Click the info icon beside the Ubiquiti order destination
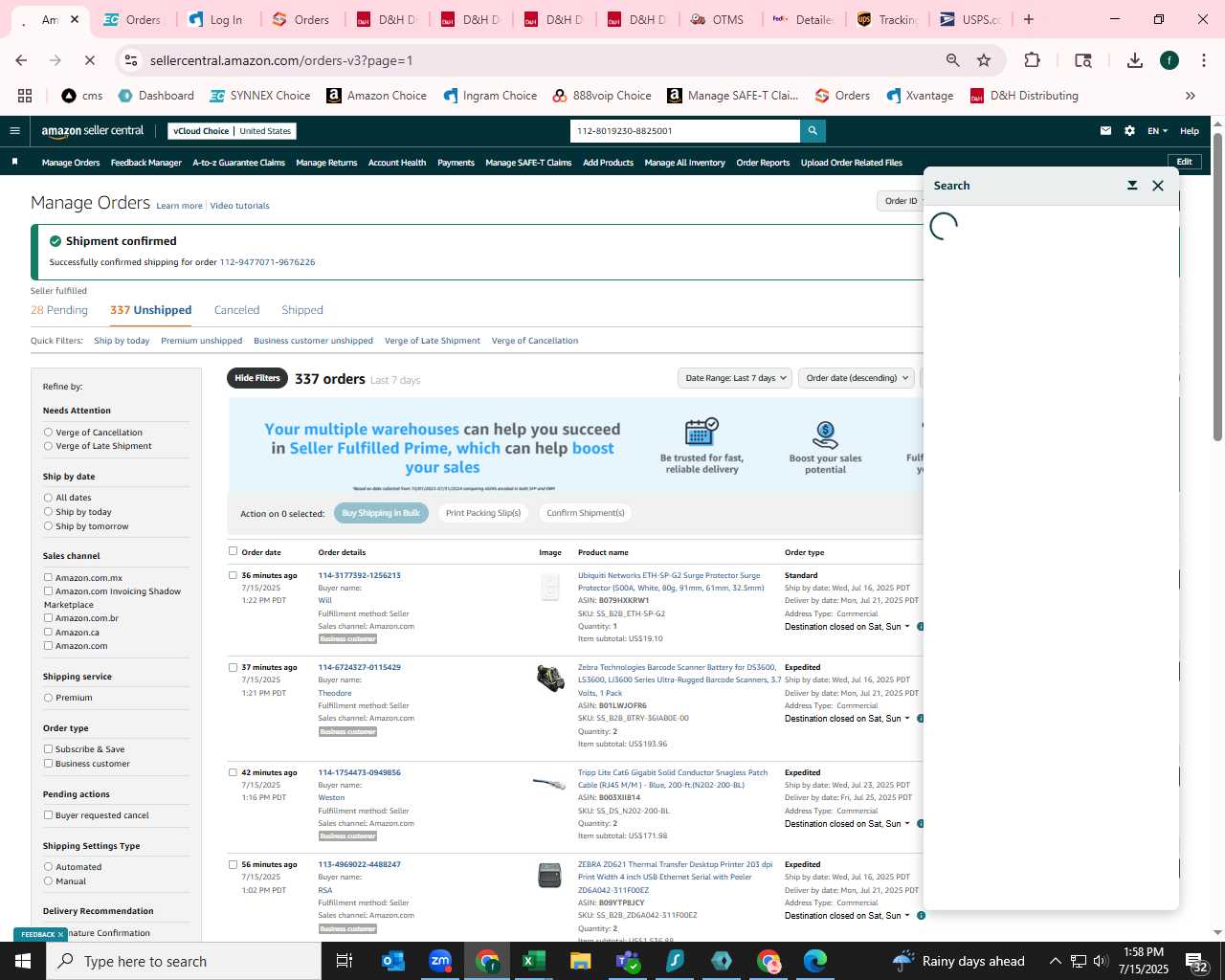The height and width of the screenshot is (980, 1225). pos(921,627)
